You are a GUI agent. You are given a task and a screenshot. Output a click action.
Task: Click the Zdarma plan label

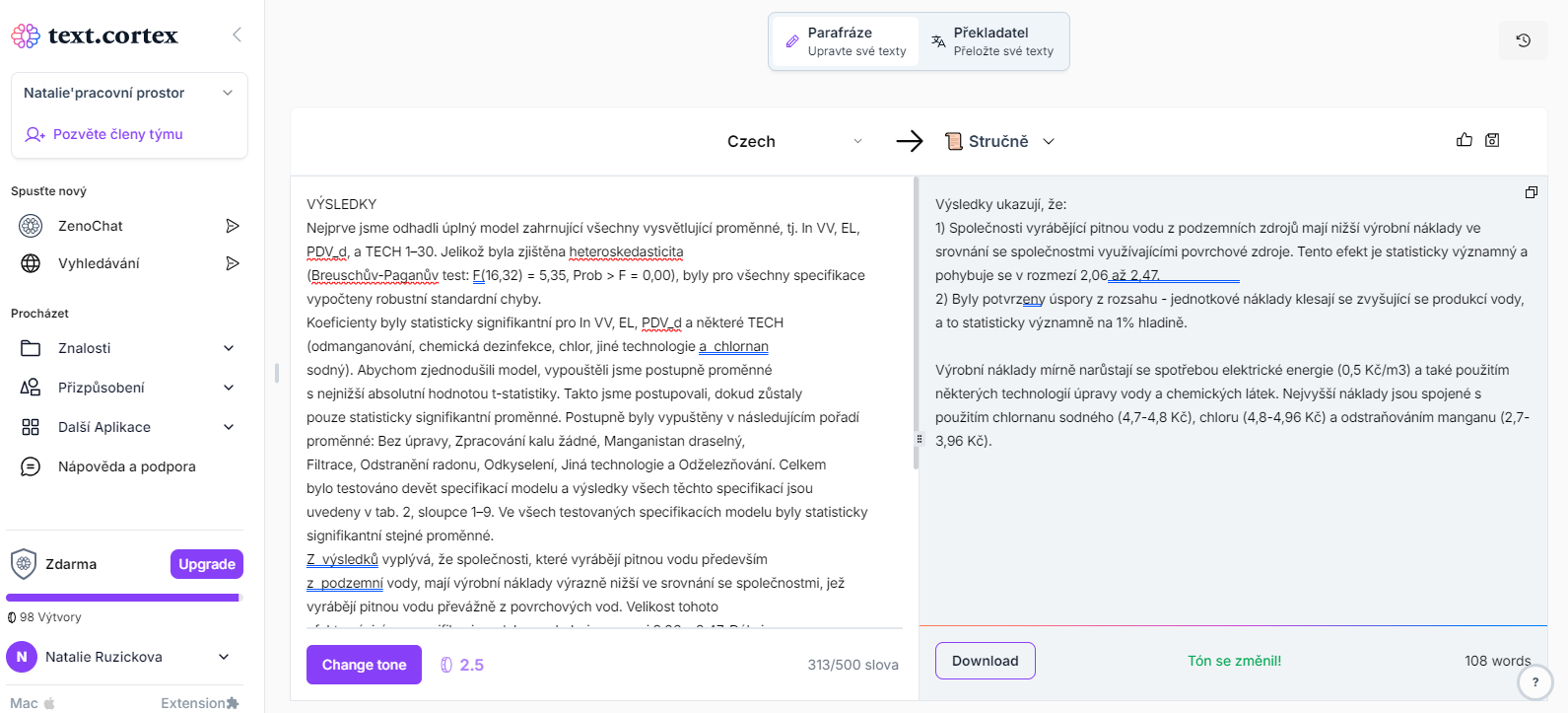click(71, 564)
